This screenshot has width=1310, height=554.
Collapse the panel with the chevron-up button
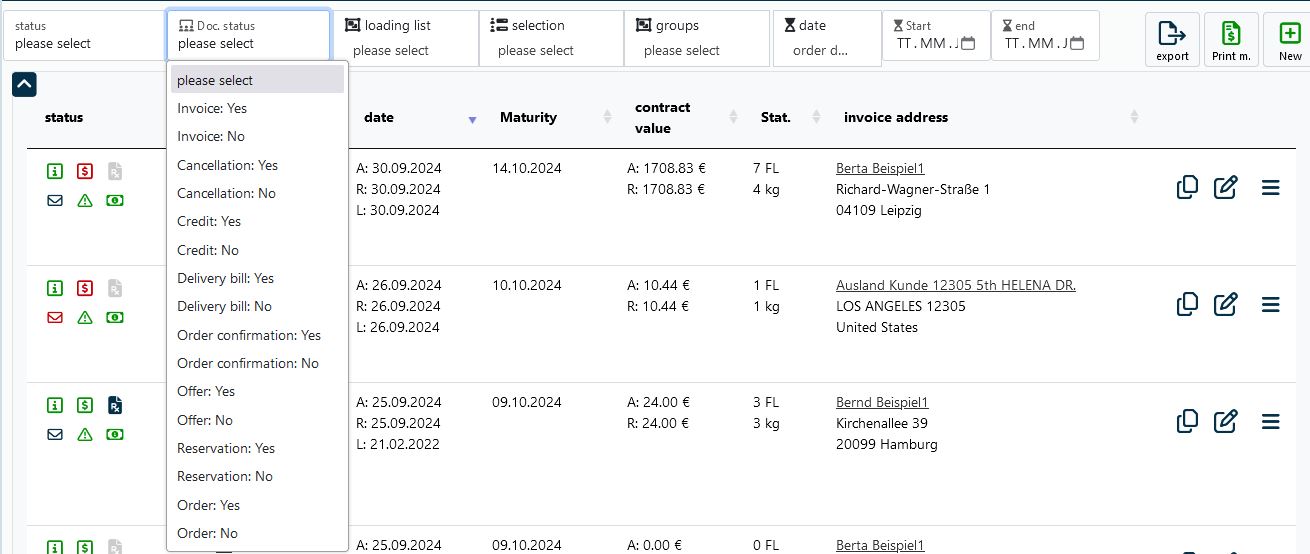click(x=25, y=85)
